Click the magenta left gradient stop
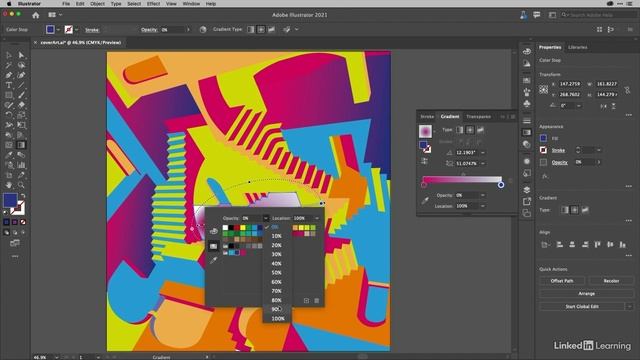 coord(424,185)
